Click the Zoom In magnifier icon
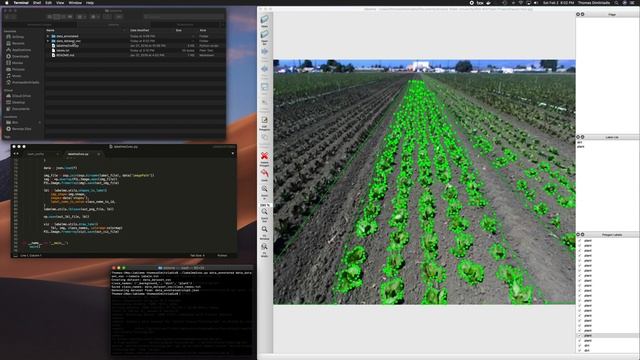Viewport: 640px width, 360px height. click(x=264, y=190)
